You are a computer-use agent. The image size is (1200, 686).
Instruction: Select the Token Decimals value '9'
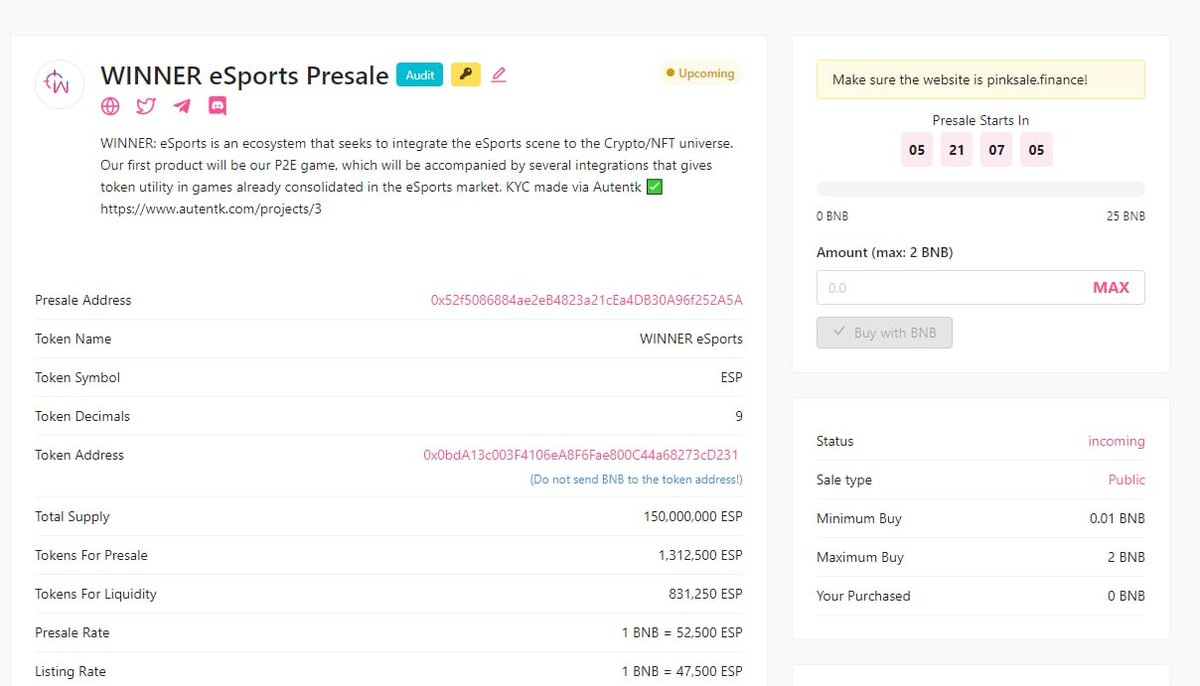click(x=739, y=416)
